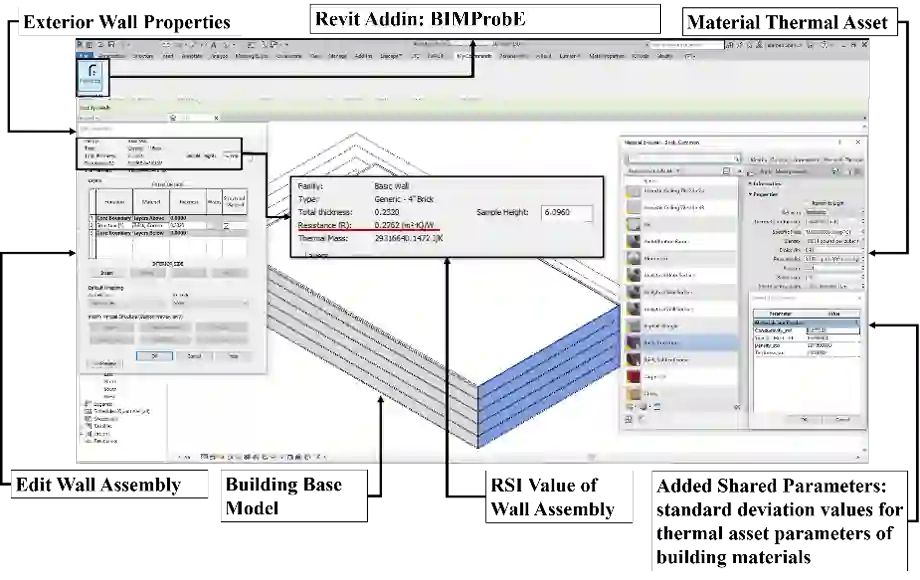
Task: Select the Asphalt Shingle material row
Action: pyautogui.click(x=680, y=325)
